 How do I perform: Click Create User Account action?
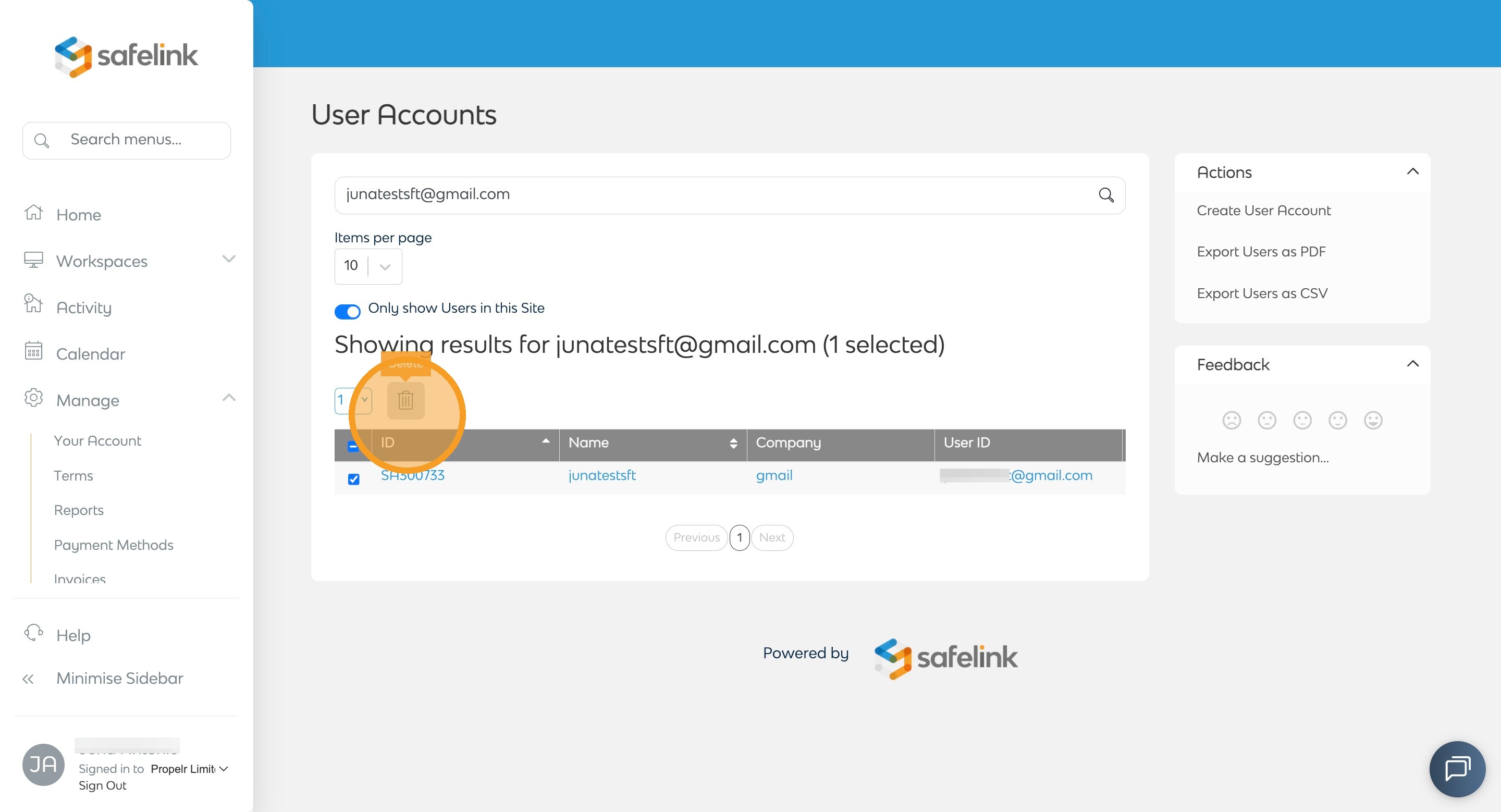(1263, 210)
